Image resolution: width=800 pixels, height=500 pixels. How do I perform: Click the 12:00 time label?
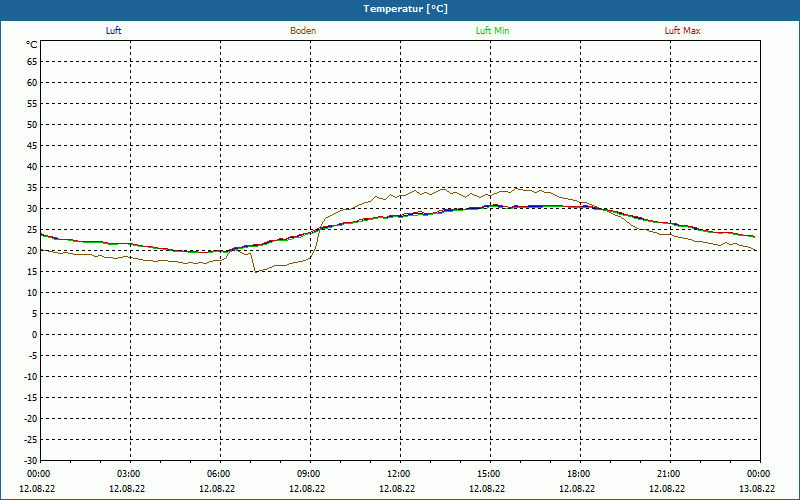tap(399, 474)
